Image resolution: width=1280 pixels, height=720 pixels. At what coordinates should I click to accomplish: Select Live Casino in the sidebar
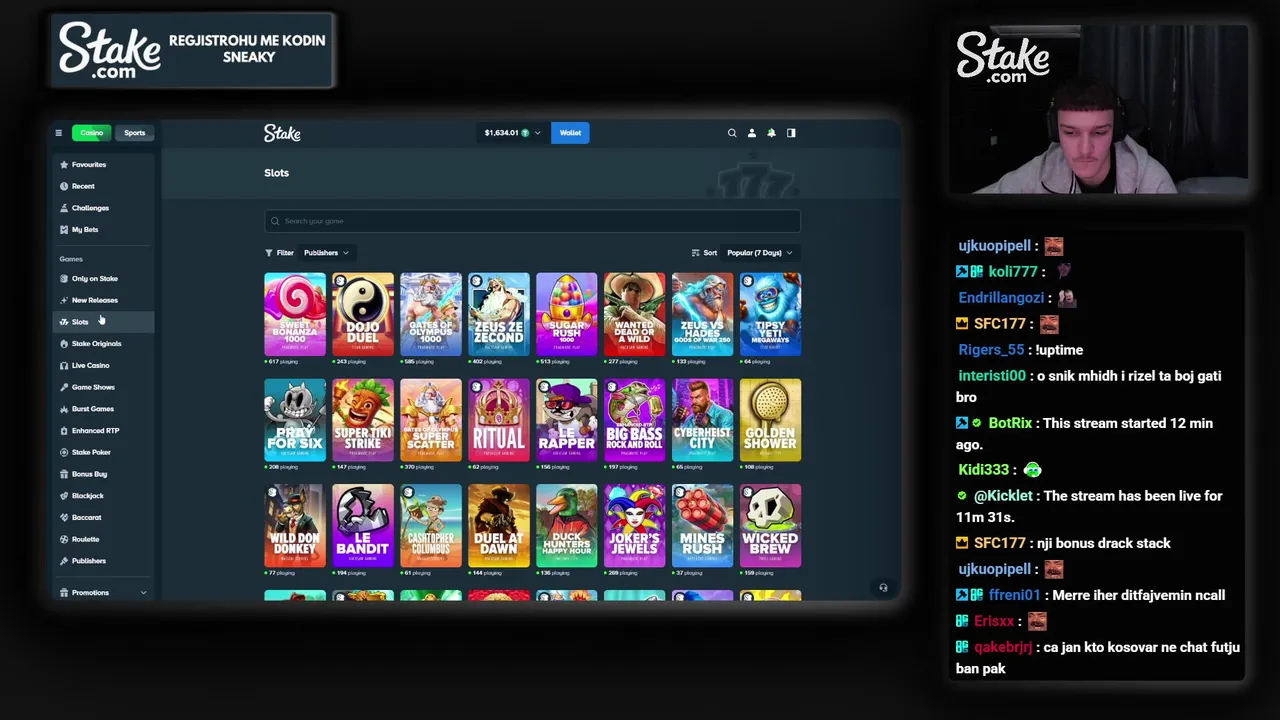point(103,365)
